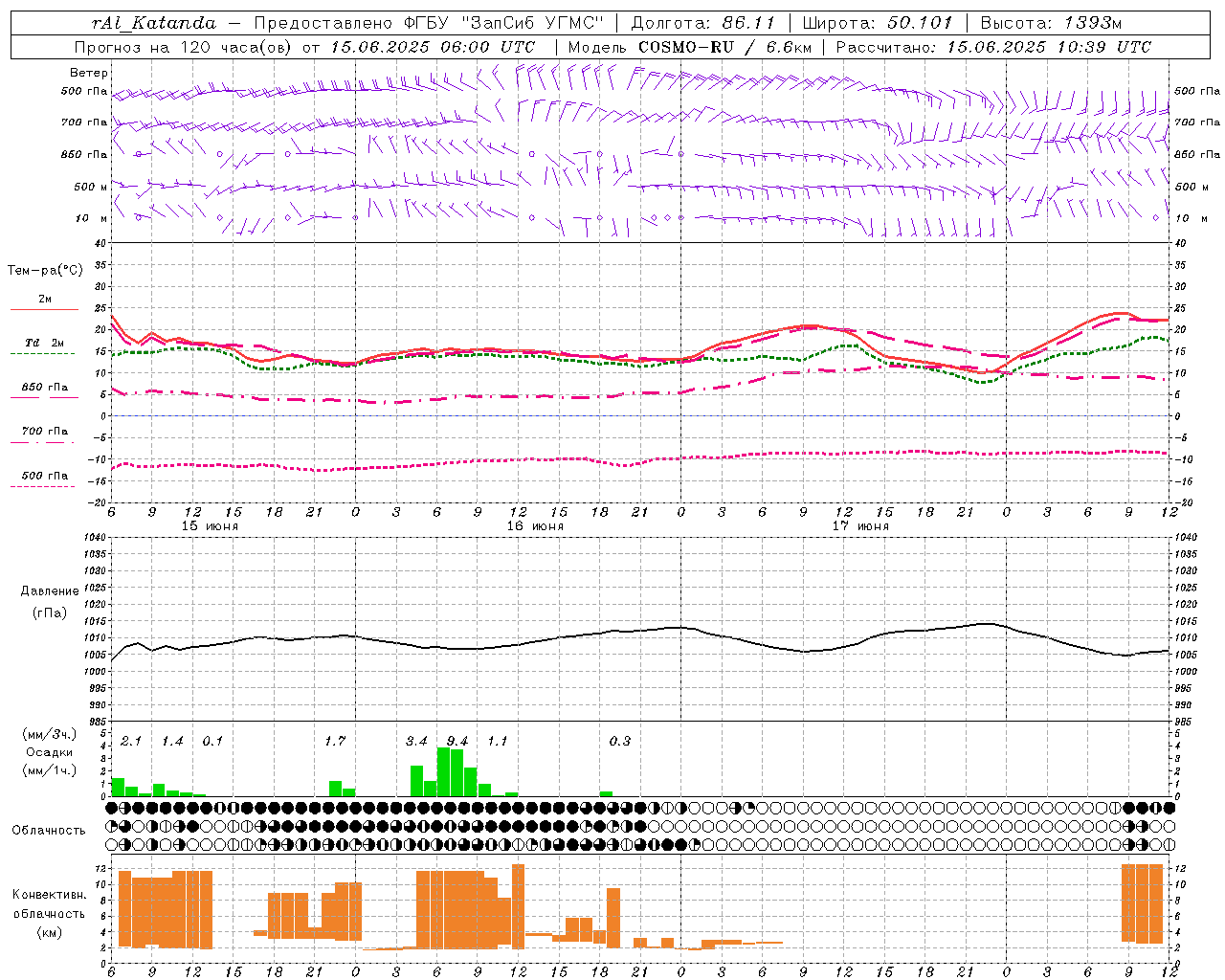Click the 10 м wind level label on the left

(x=91, y=218)
